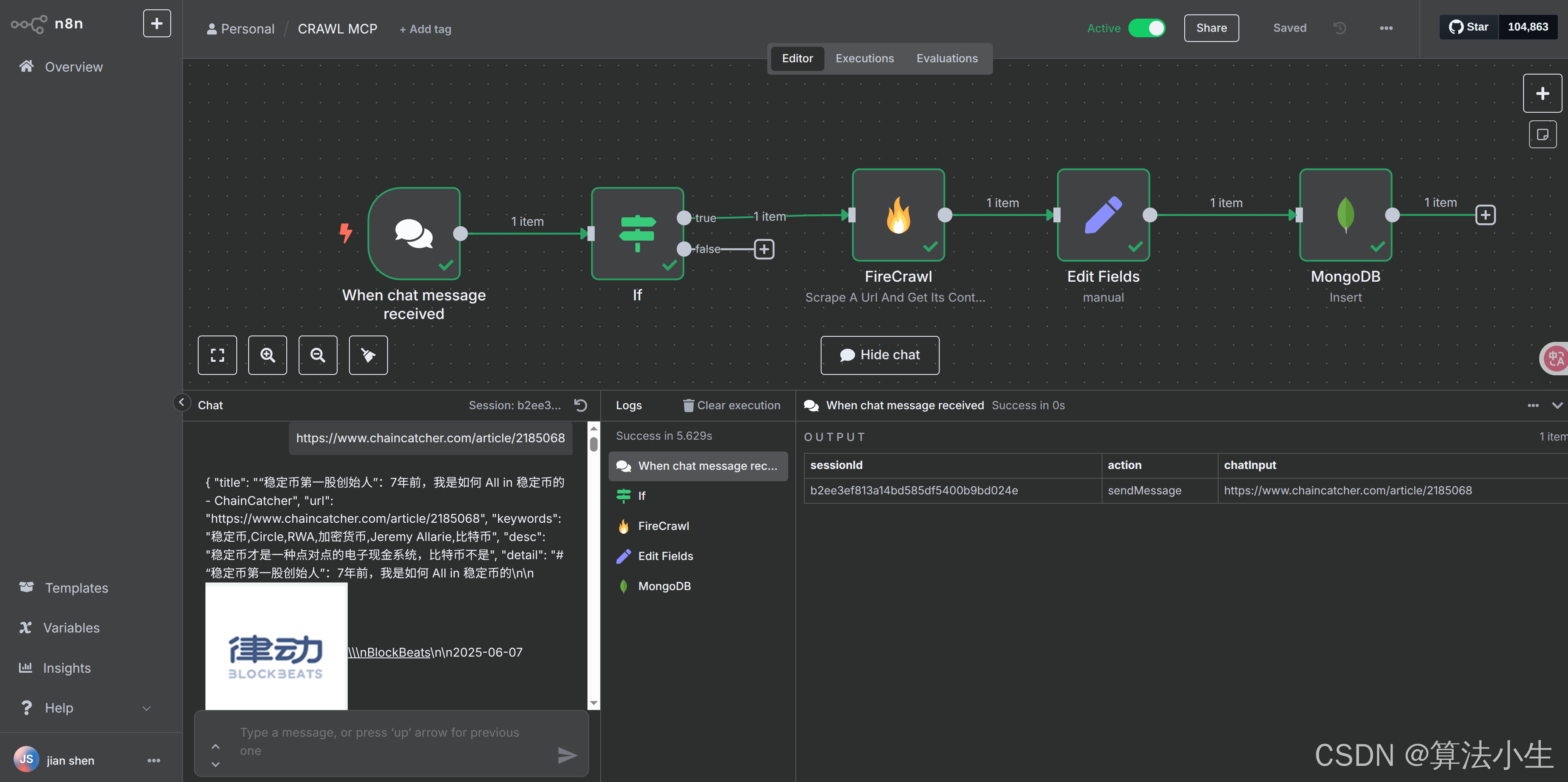Hide chat panel with Hide chat button

[880, 355]
